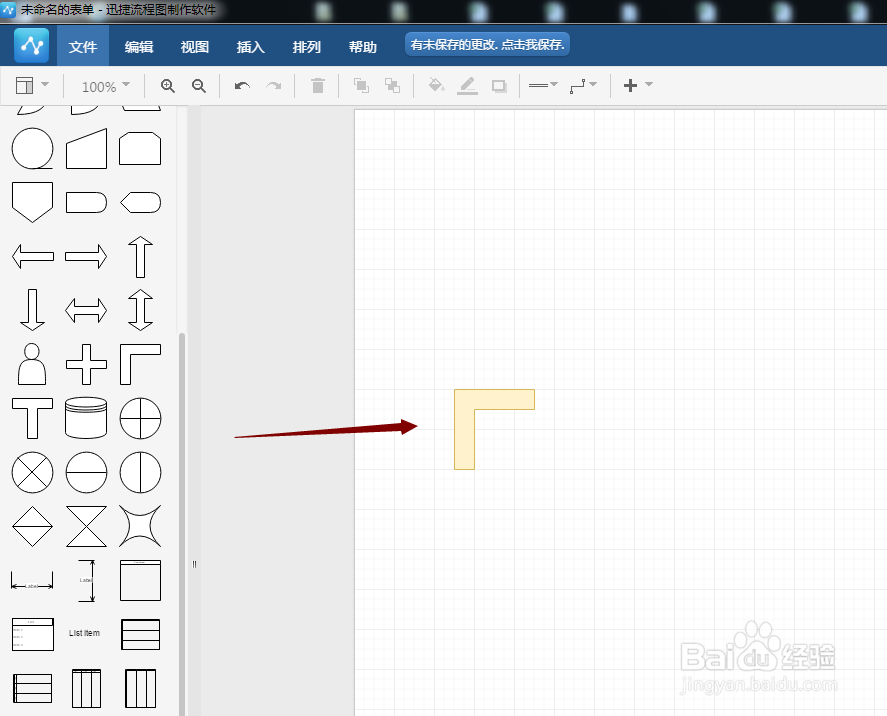The height and width of the screenshot is (716, 887).
Task: Select the List Item shape
Action: (x=84, y=633)
